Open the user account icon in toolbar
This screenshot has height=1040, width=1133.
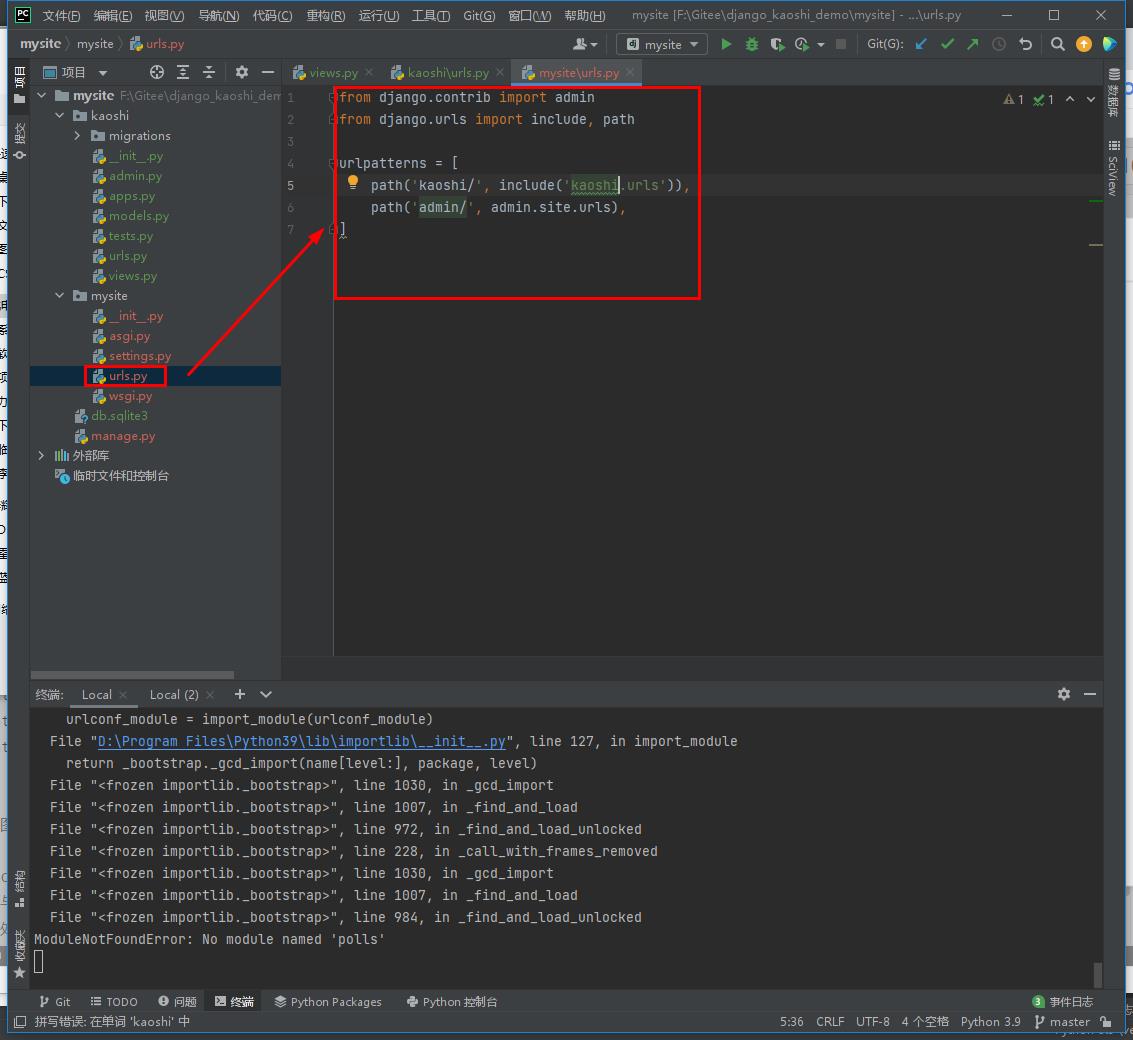tap(585, 44)
